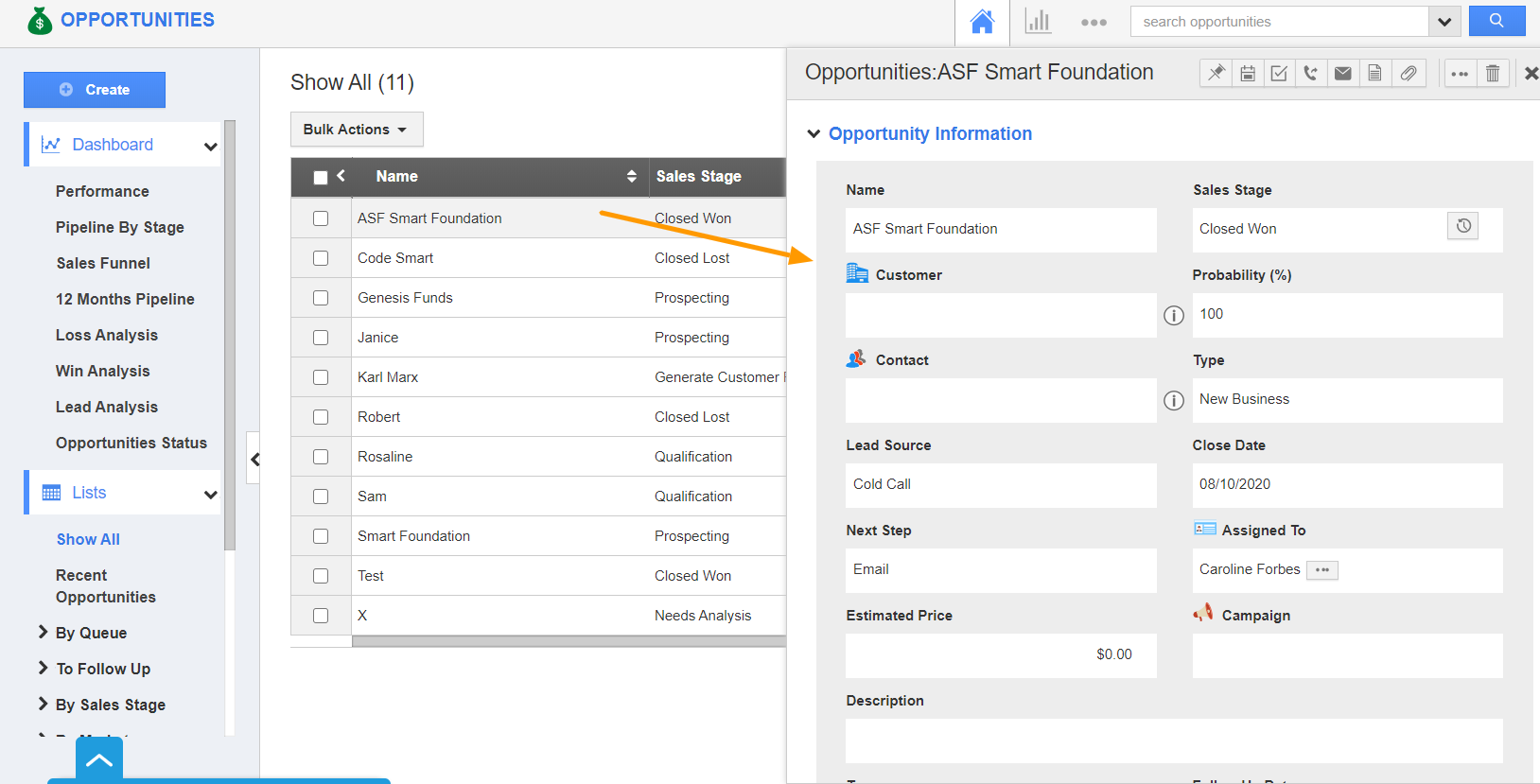This screenshot has height=784, width=1540.
Task: Click the paperclip attachment icon
Action: 1408,73
